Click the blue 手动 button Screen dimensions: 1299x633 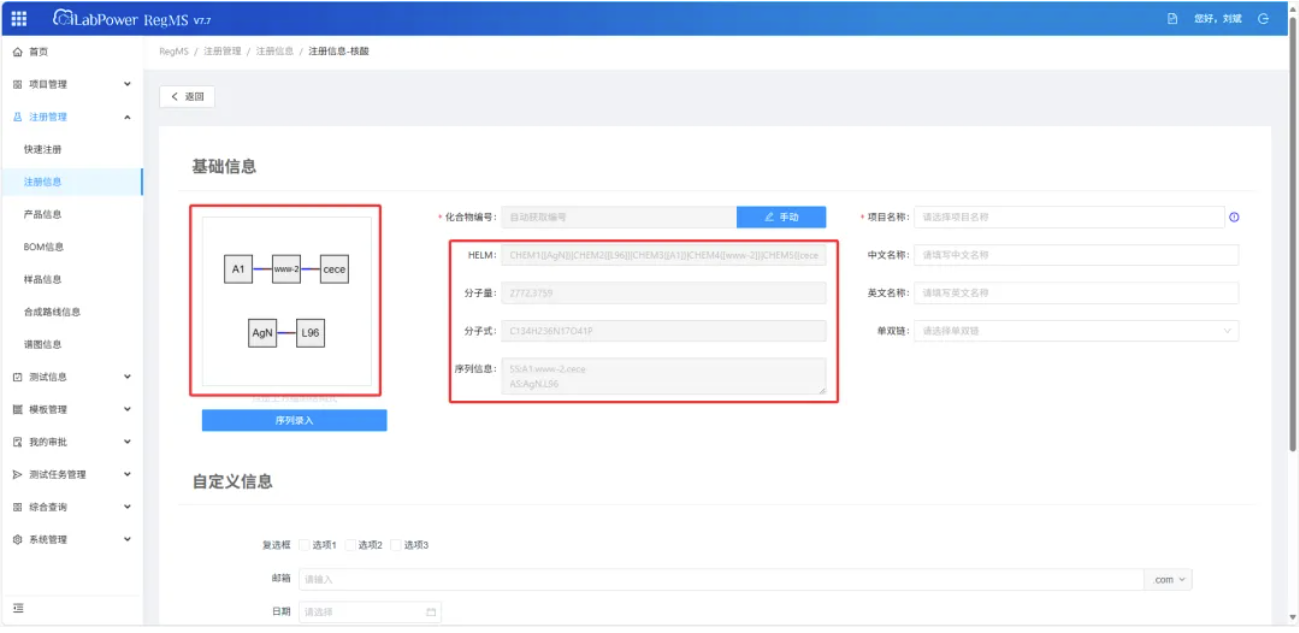tap(781, 217)
